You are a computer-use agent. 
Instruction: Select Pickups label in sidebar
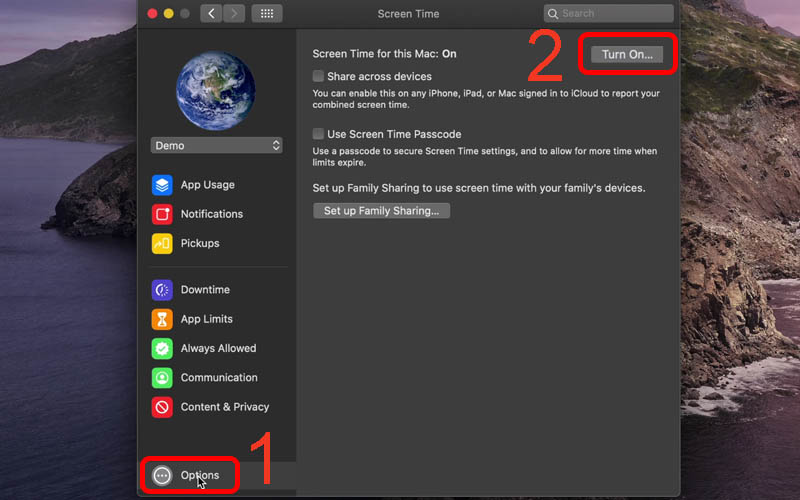pos(200,243)
